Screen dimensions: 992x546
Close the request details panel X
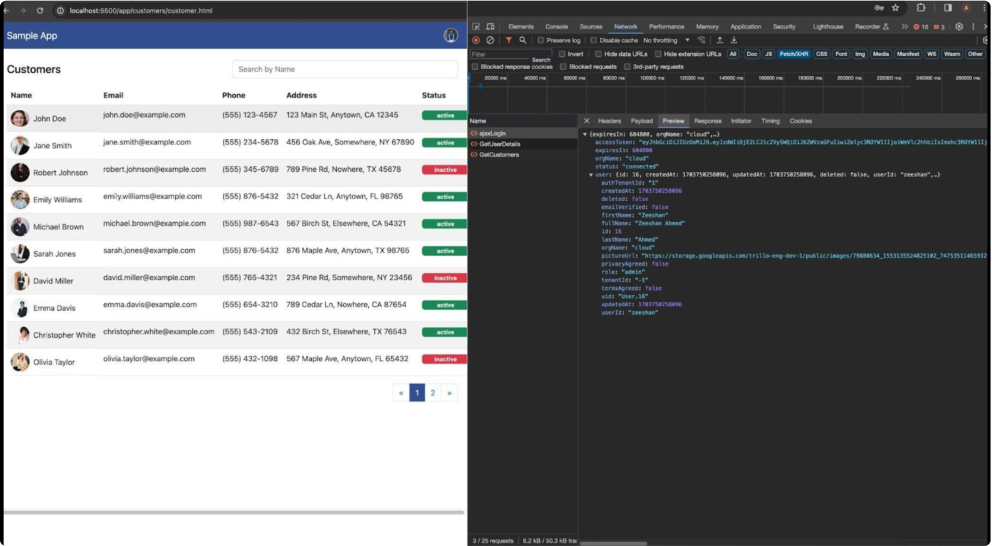pyautogui.click(x=586, y=121)
